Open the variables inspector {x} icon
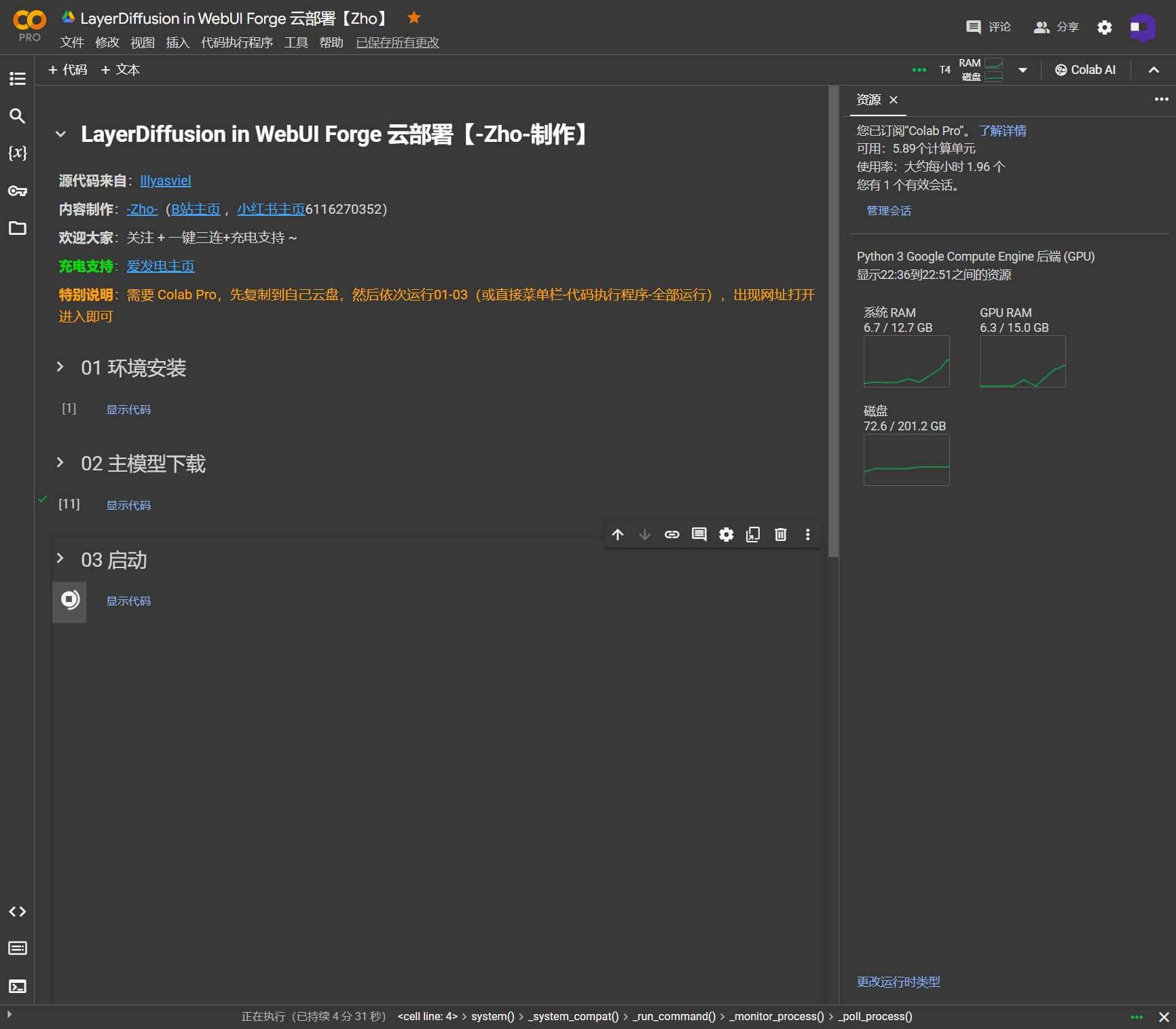The image size is (1176, 1029). (18, 153)
